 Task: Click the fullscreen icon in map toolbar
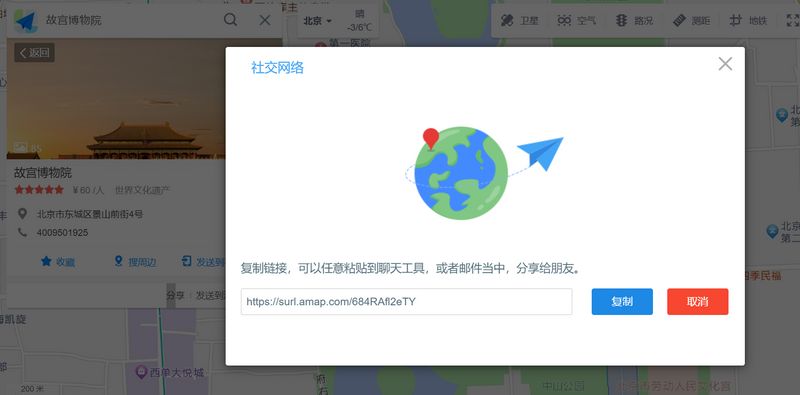pyautogui.click(x=793, y=21)
